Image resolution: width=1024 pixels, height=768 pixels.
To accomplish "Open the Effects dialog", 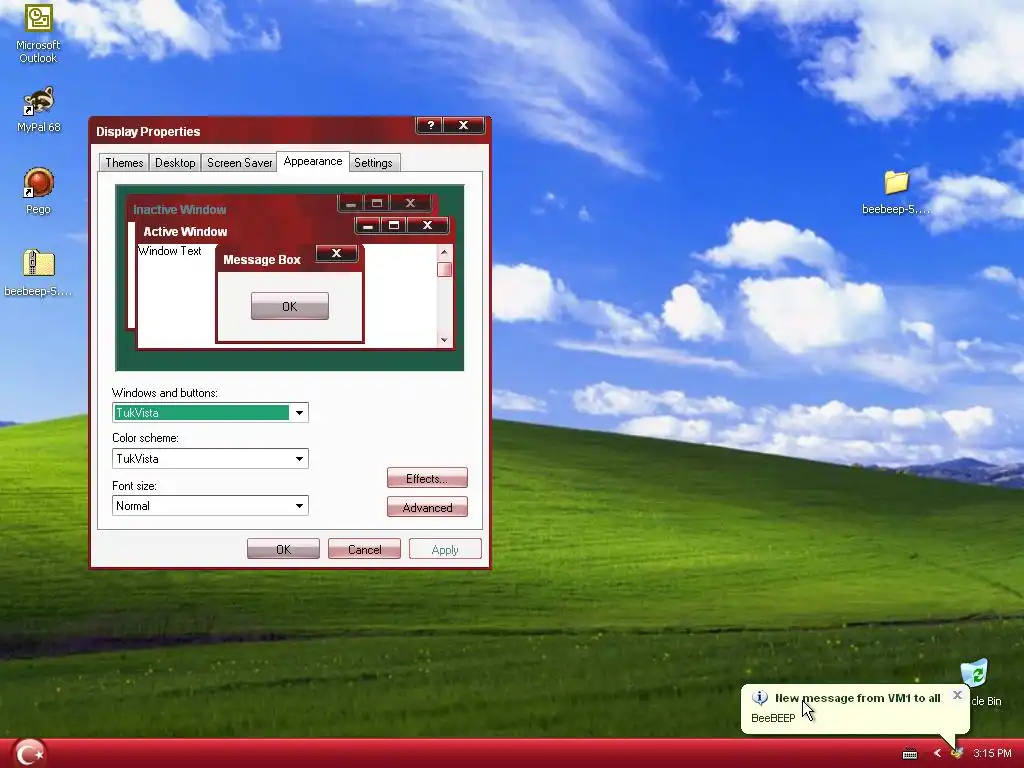I will (x=427, y=479).
